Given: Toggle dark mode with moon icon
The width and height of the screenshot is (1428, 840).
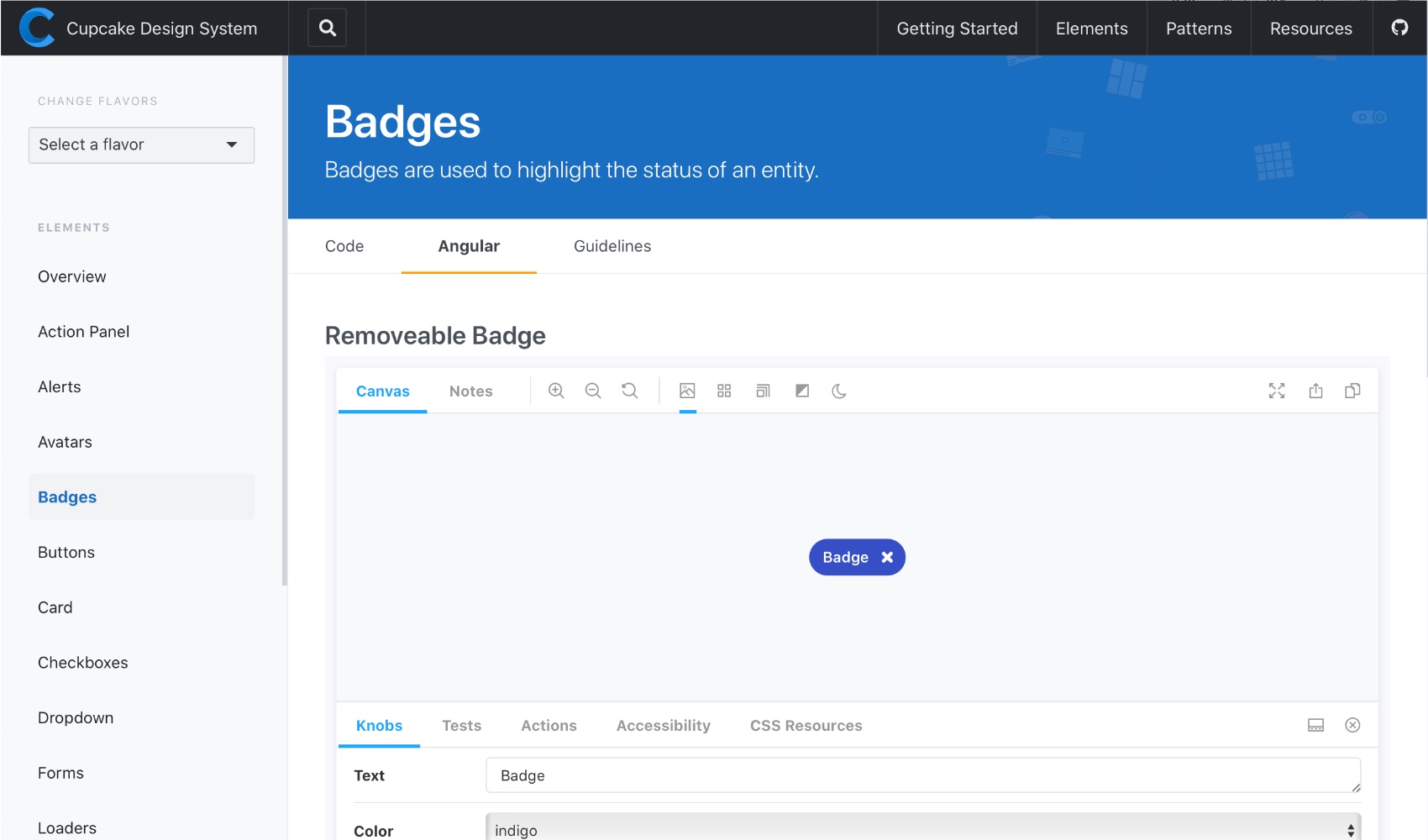Looking at the screenshot, I should coord(838,391).
